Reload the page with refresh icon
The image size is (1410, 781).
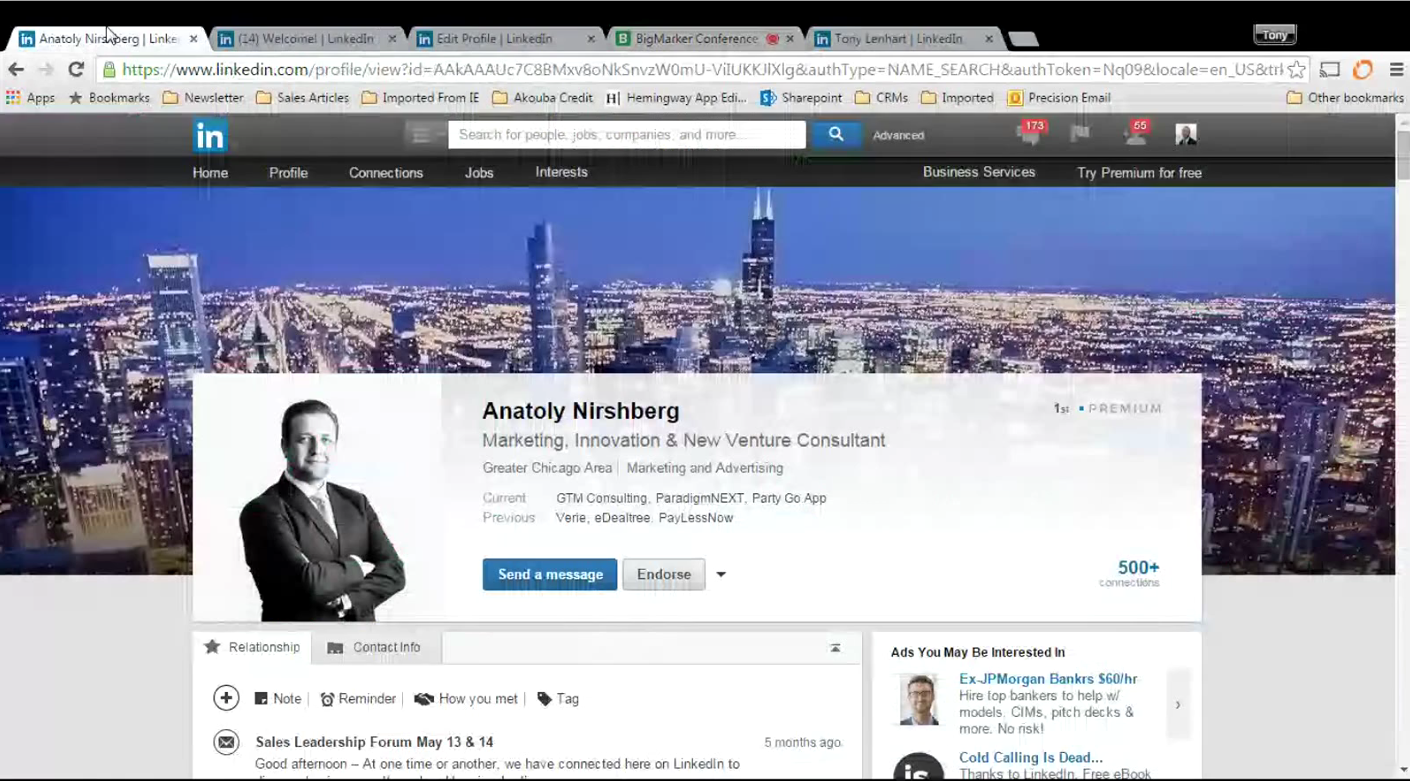[76, 69]
